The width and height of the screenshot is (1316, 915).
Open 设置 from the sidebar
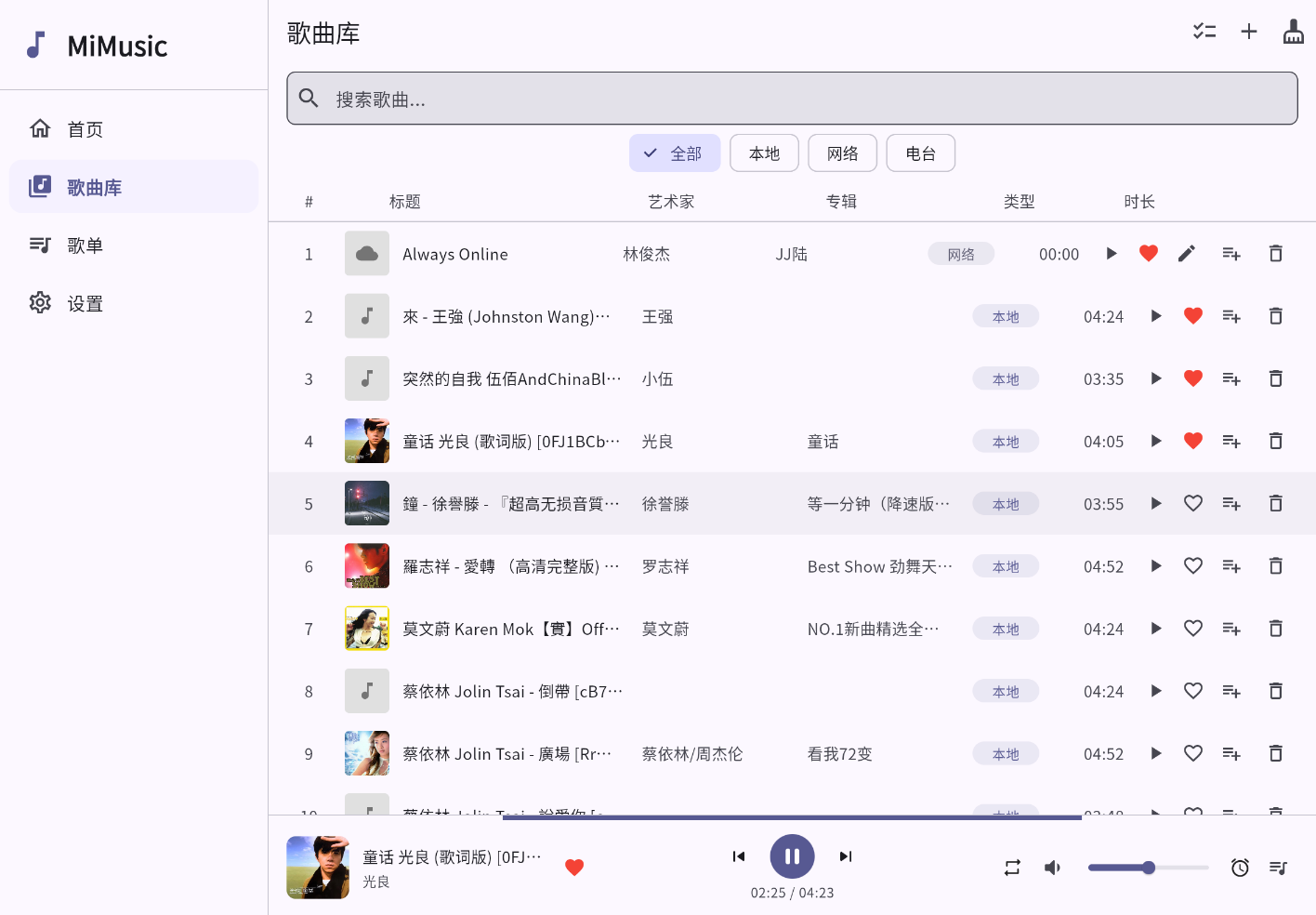(85, 304)
